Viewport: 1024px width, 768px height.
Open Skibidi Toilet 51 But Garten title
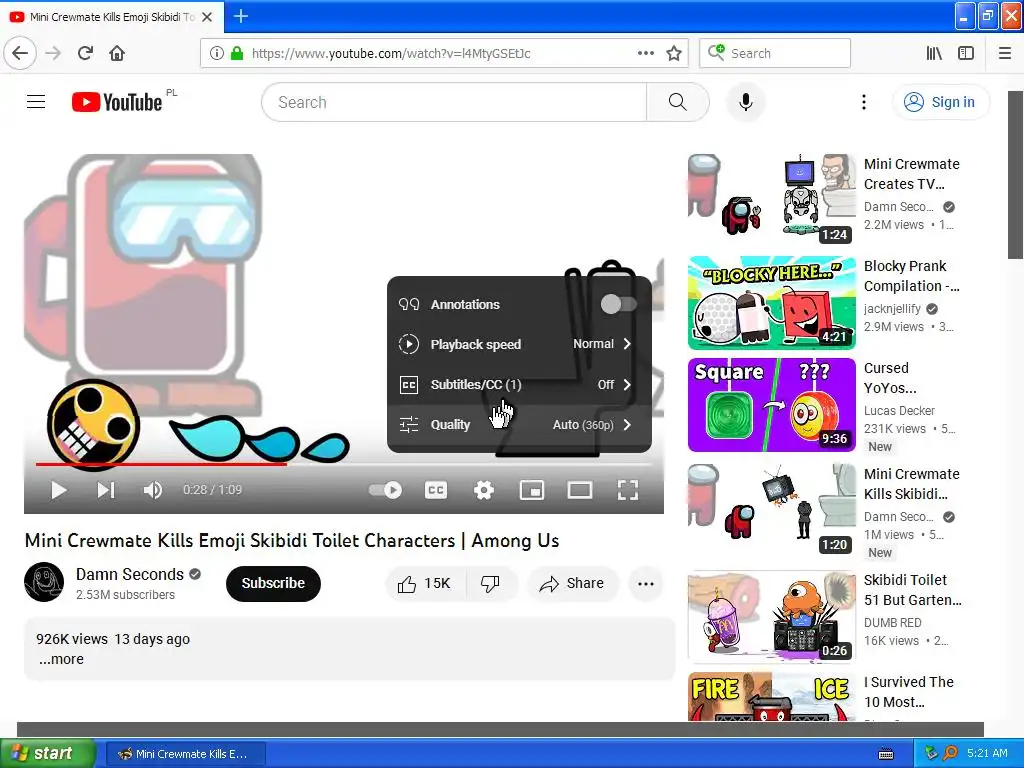click(x=912, y=590)
